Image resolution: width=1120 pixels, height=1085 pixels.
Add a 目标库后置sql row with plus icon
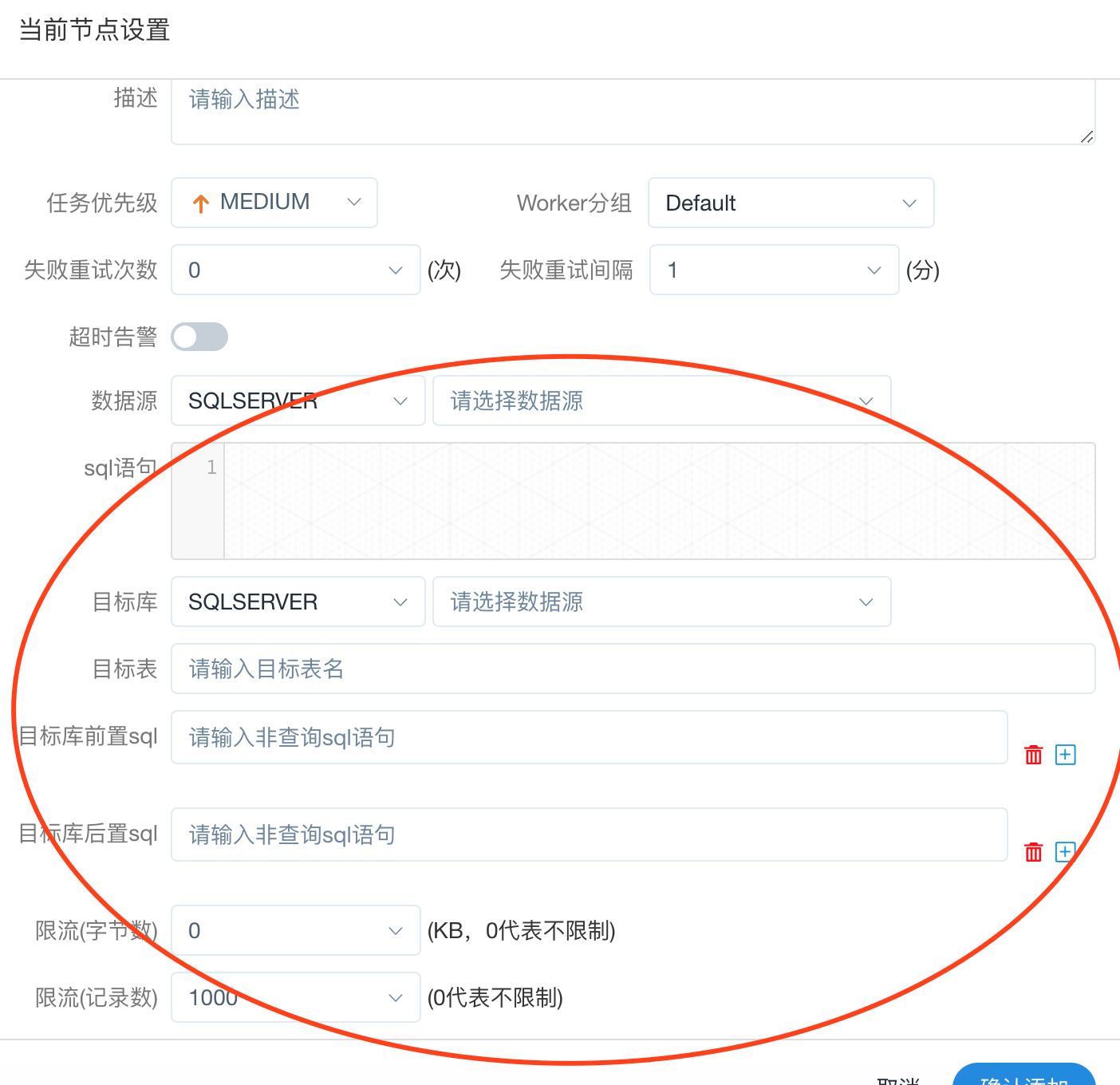pyautogui.click(x=1066, y=852)
